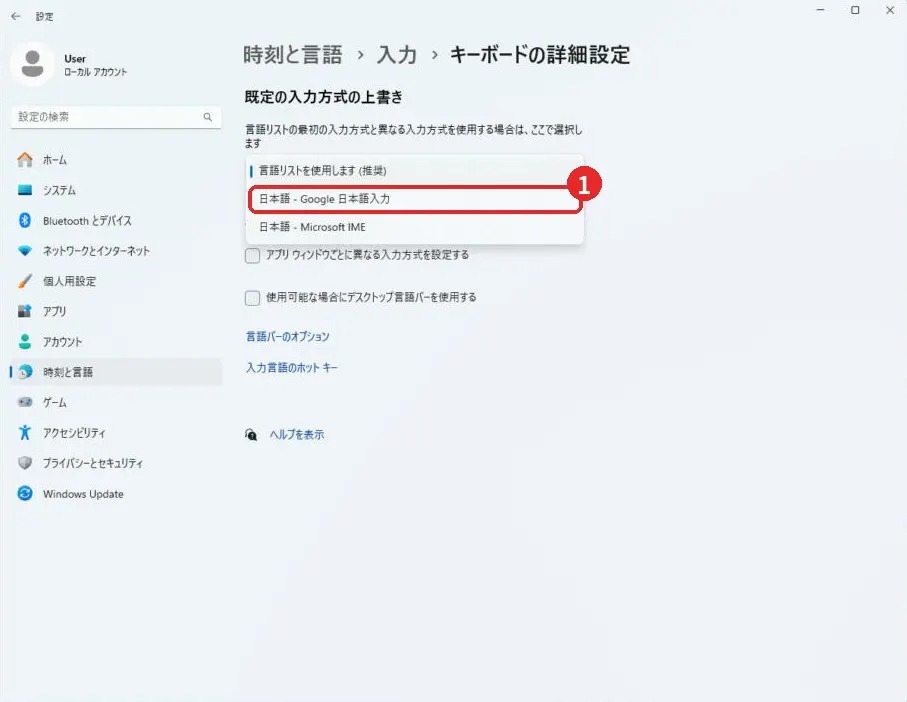Focus the 設定の検索 search field
Screen dimensions: 907x702
click(x=116, y=117)
